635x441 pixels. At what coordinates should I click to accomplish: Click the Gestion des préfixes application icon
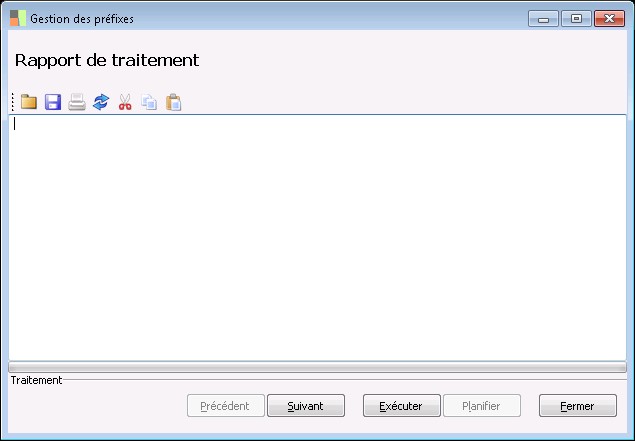[x=18, y=18]
